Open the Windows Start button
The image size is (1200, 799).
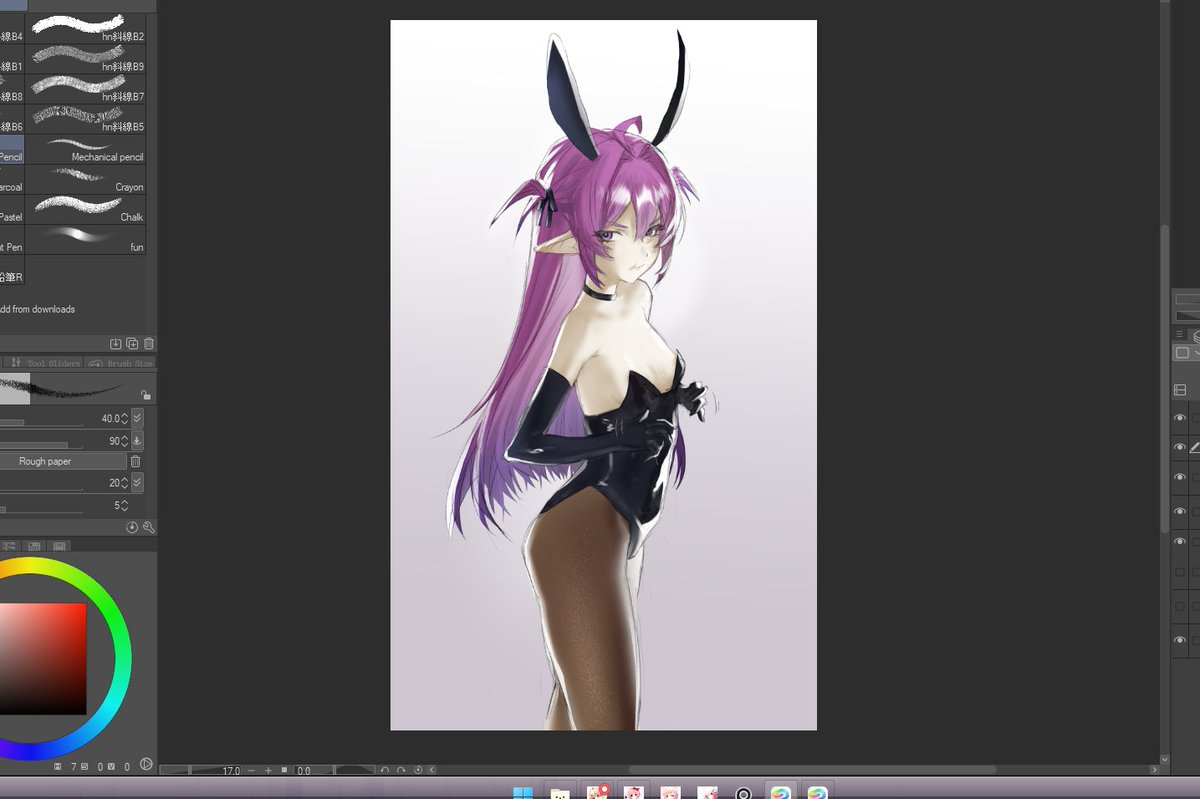(x=522, y=793)
